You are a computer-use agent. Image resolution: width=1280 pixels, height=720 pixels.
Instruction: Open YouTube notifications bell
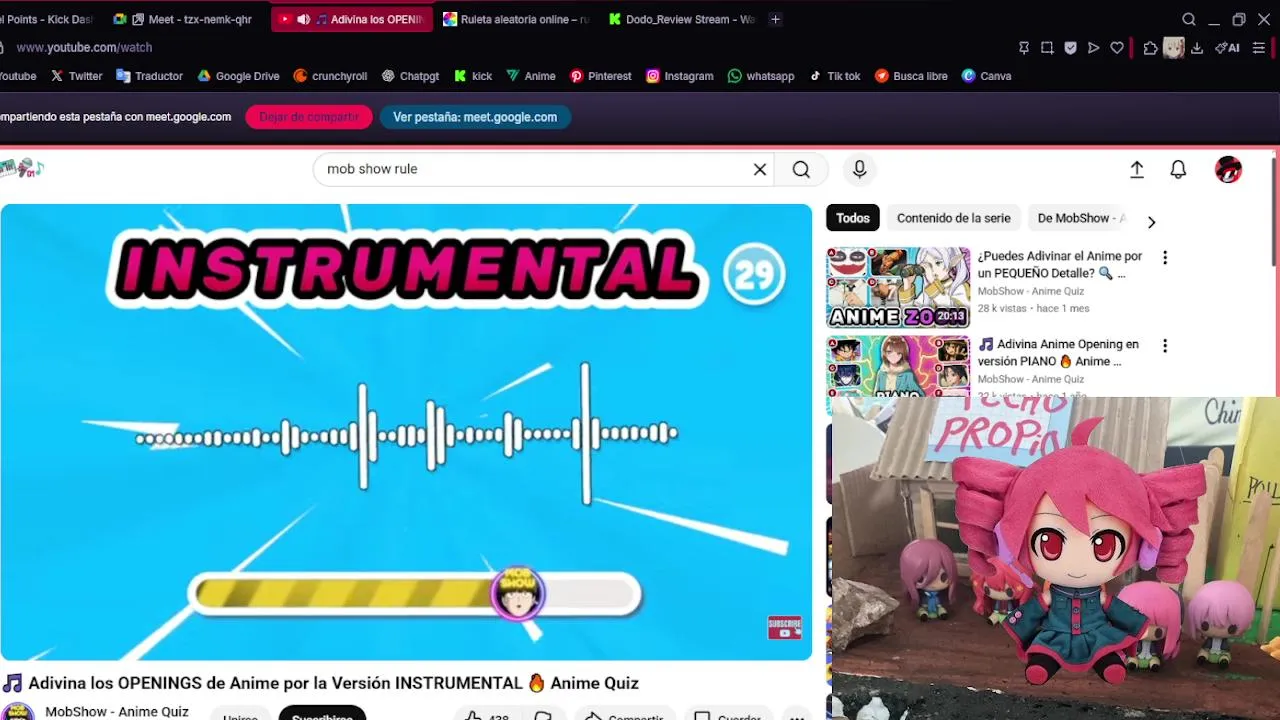pyautogui.click(x=1178, y=170)
